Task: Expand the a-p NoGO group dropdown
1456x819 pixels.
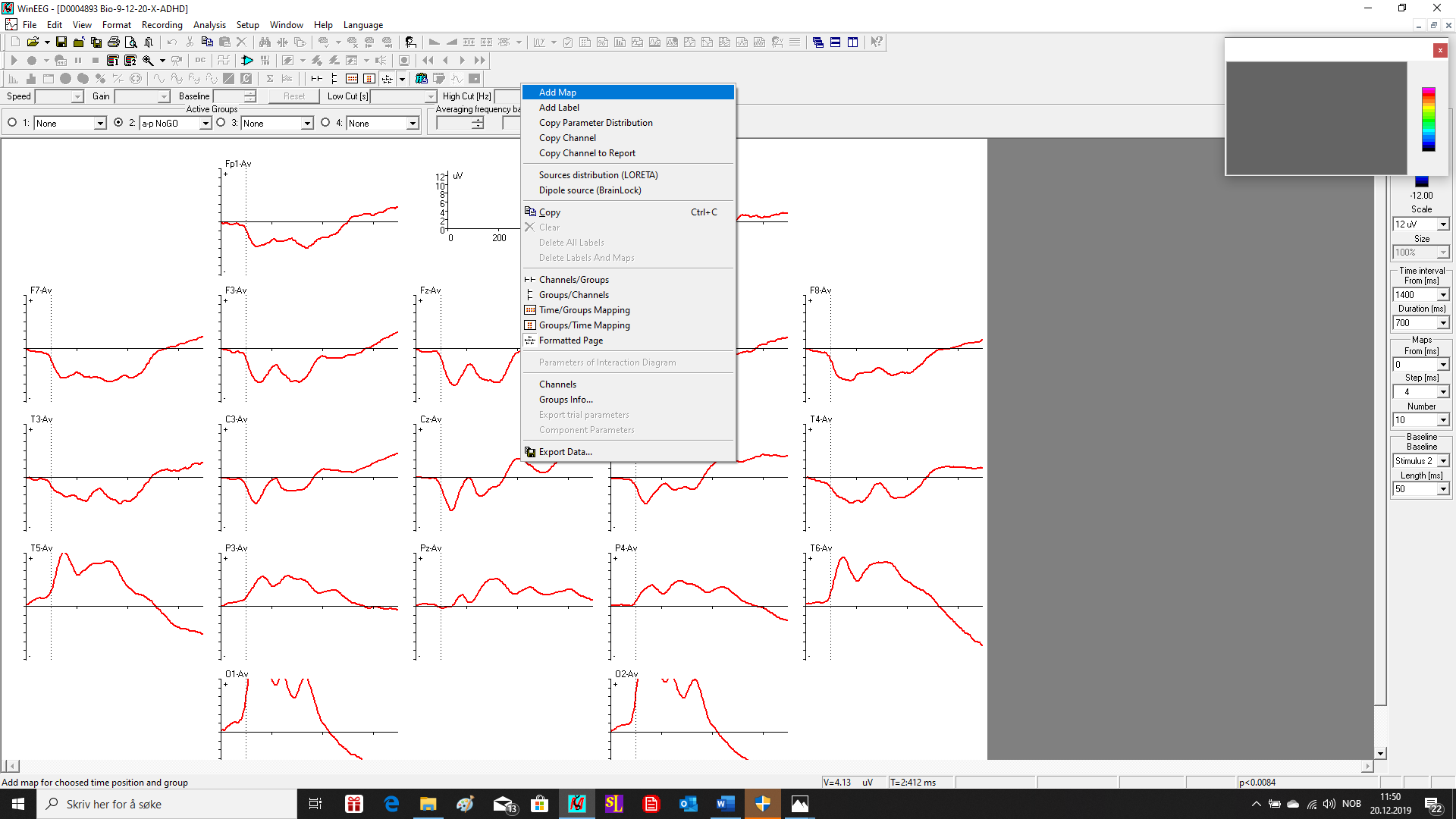Action: [x=206, y=124]
